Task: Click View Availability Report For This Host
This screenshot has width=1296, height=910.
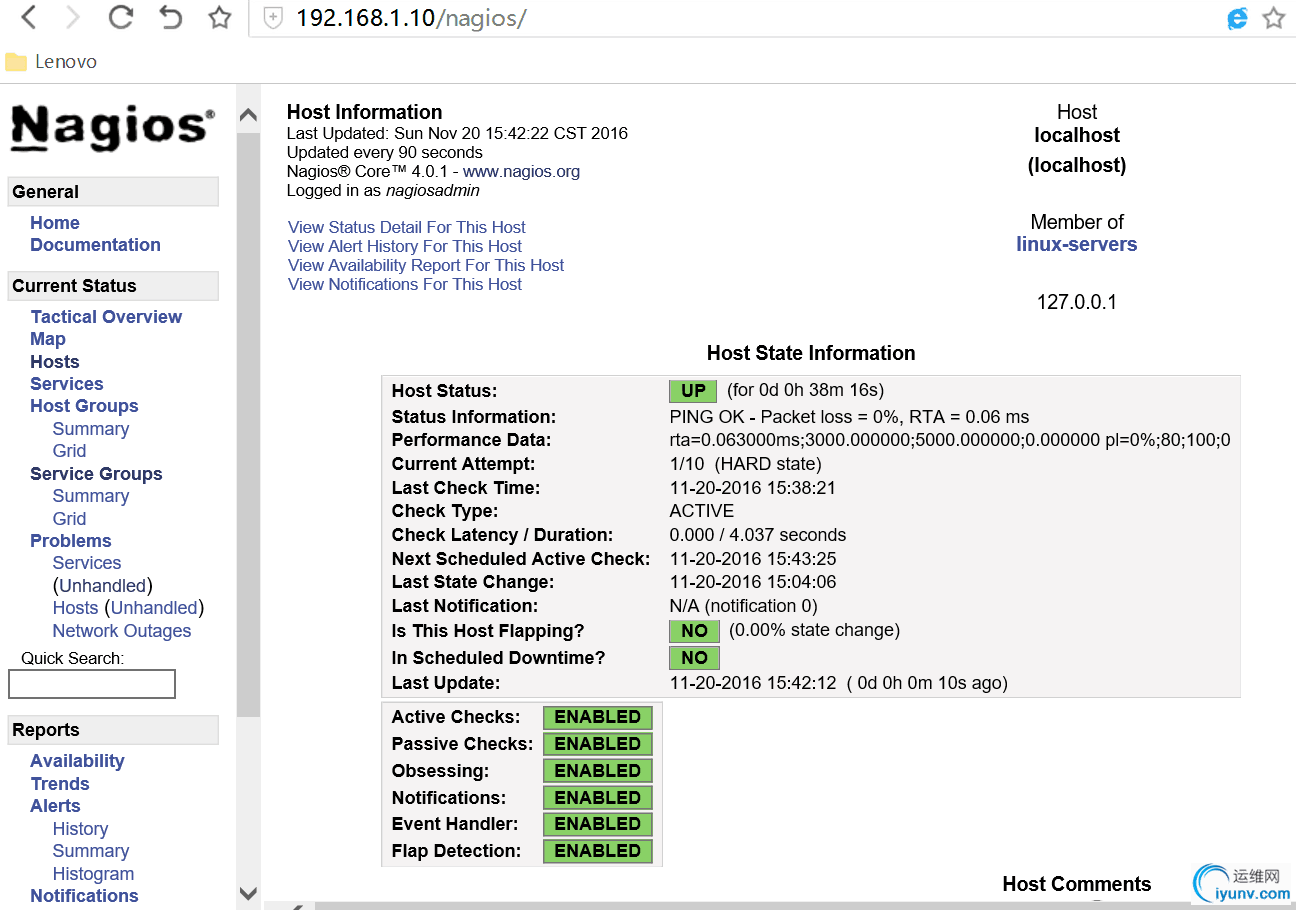Action: point(426,265)
